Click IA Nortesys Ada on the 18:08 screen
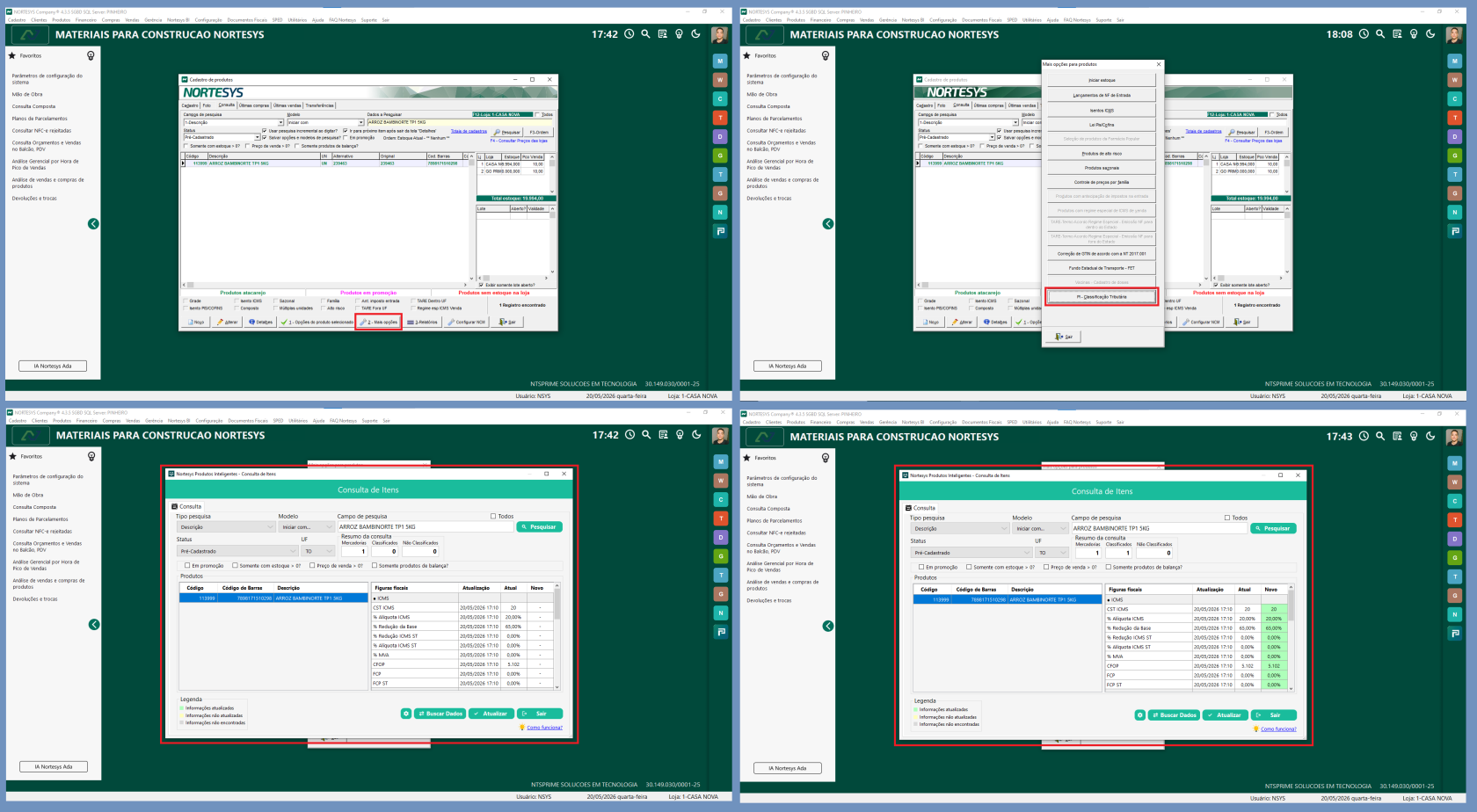The height and width of the screenshot is (812, 1477). pos(787,366)
